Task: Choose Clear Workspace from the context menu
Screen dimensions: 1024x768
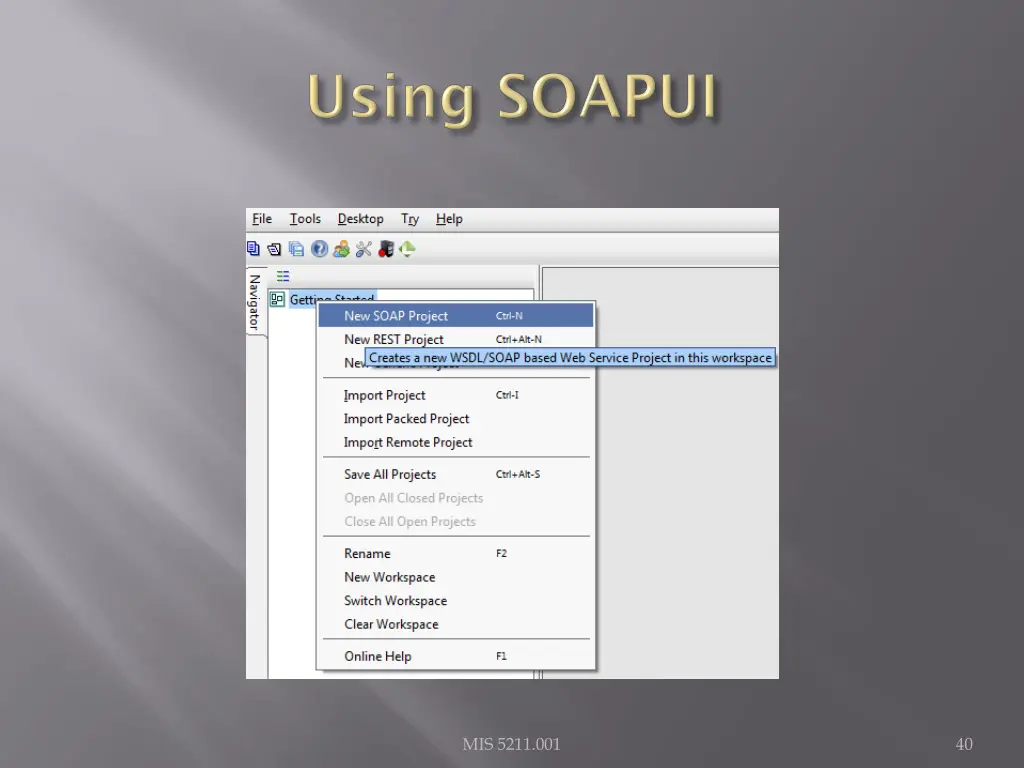Action: pyautogui.click(x=456, y=624)
